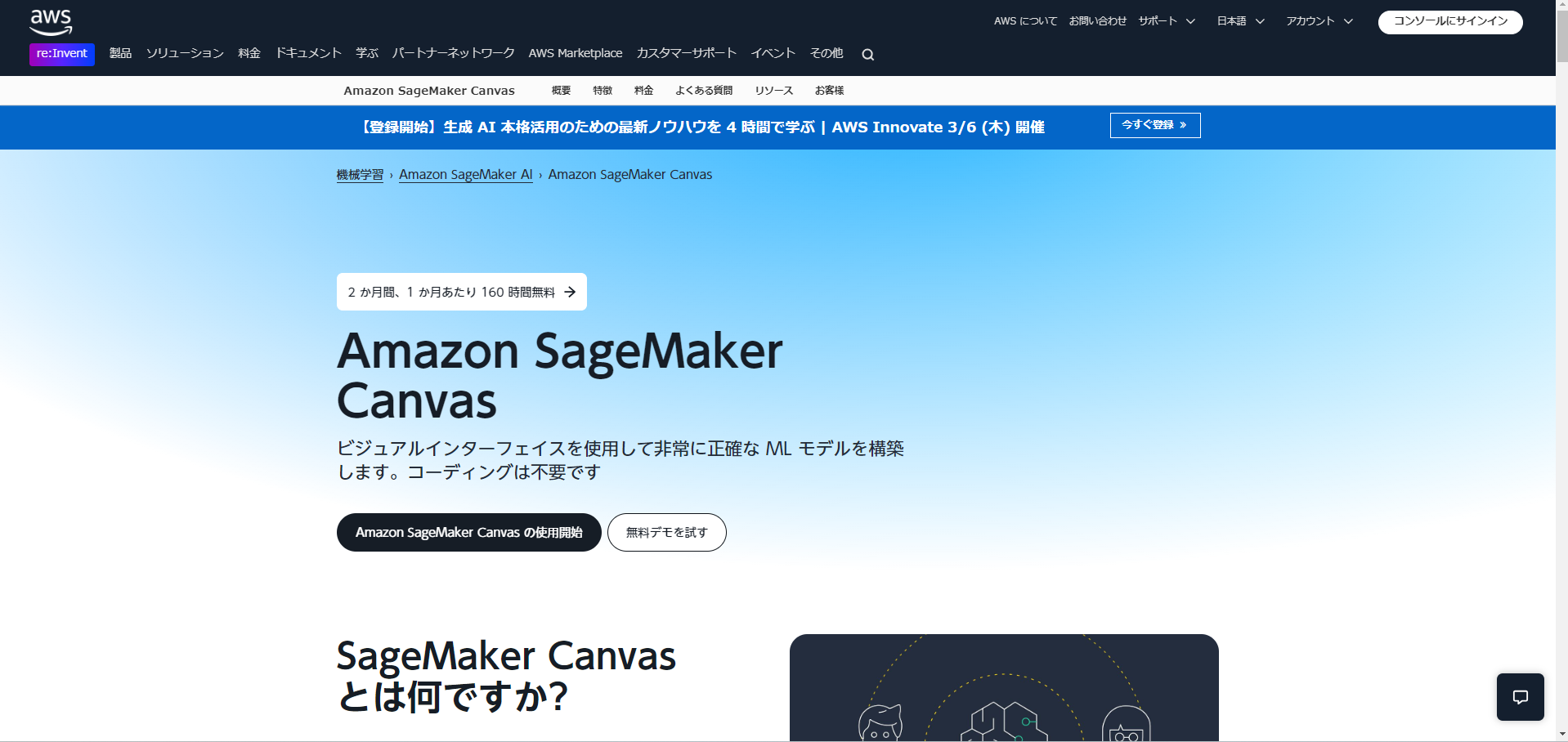
Task: Click the 今すぐ登録 banner button
Action: [x=1155, y=125]
